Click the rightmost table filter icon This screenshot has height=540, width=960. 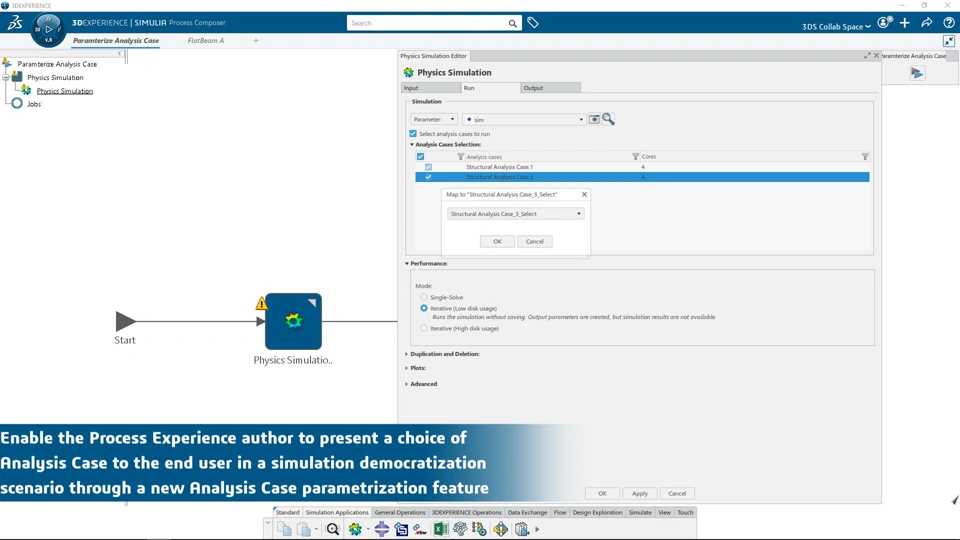(x=865, y=157)
